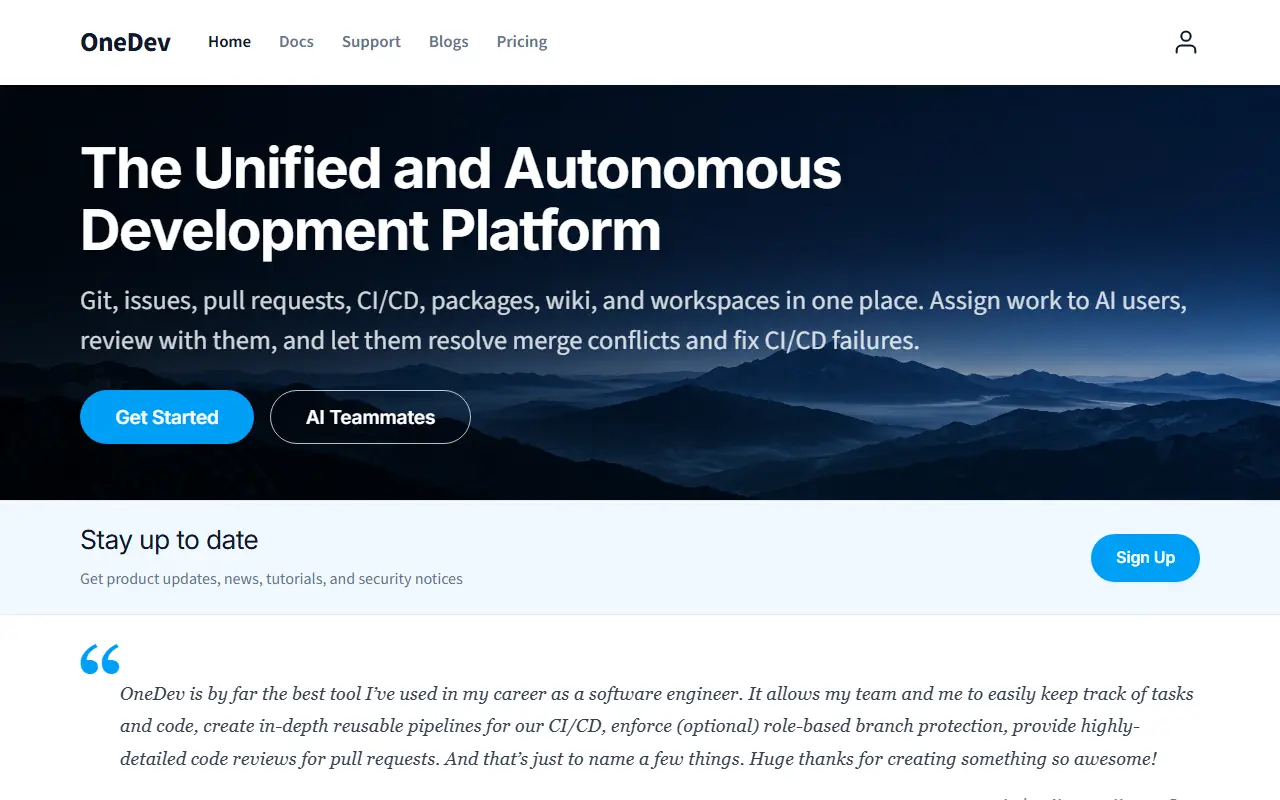Open the Support menu item
Screen dimensions: 1280x800
click(371, 42)
